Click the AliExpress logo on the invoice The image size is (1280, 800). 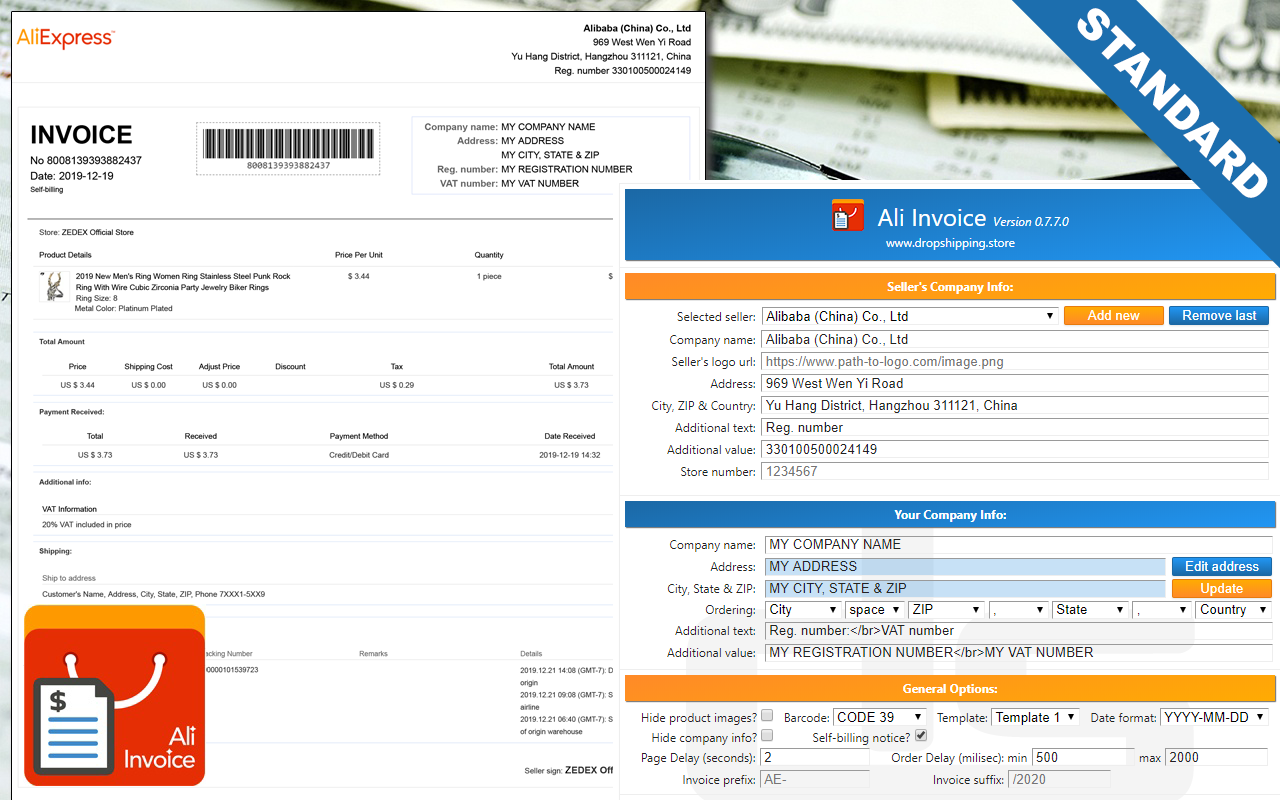coord(65,38)
